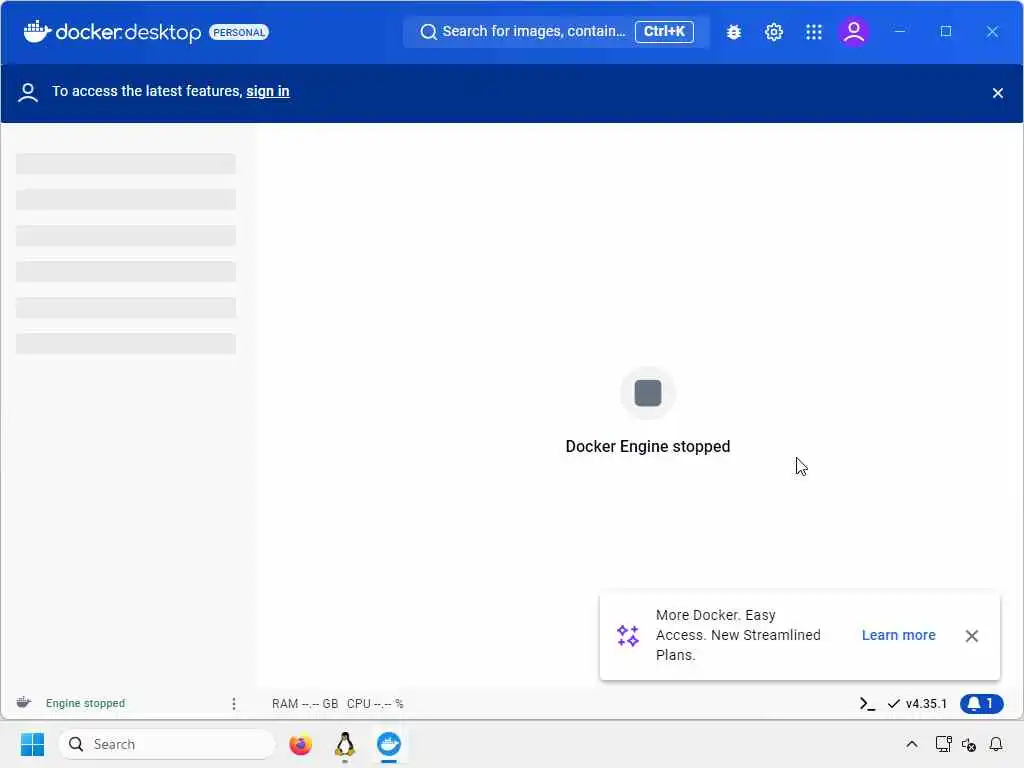Click the whale icon in status bar
The height and width of the screenshot is (768, 1024).
pos(24,703)
